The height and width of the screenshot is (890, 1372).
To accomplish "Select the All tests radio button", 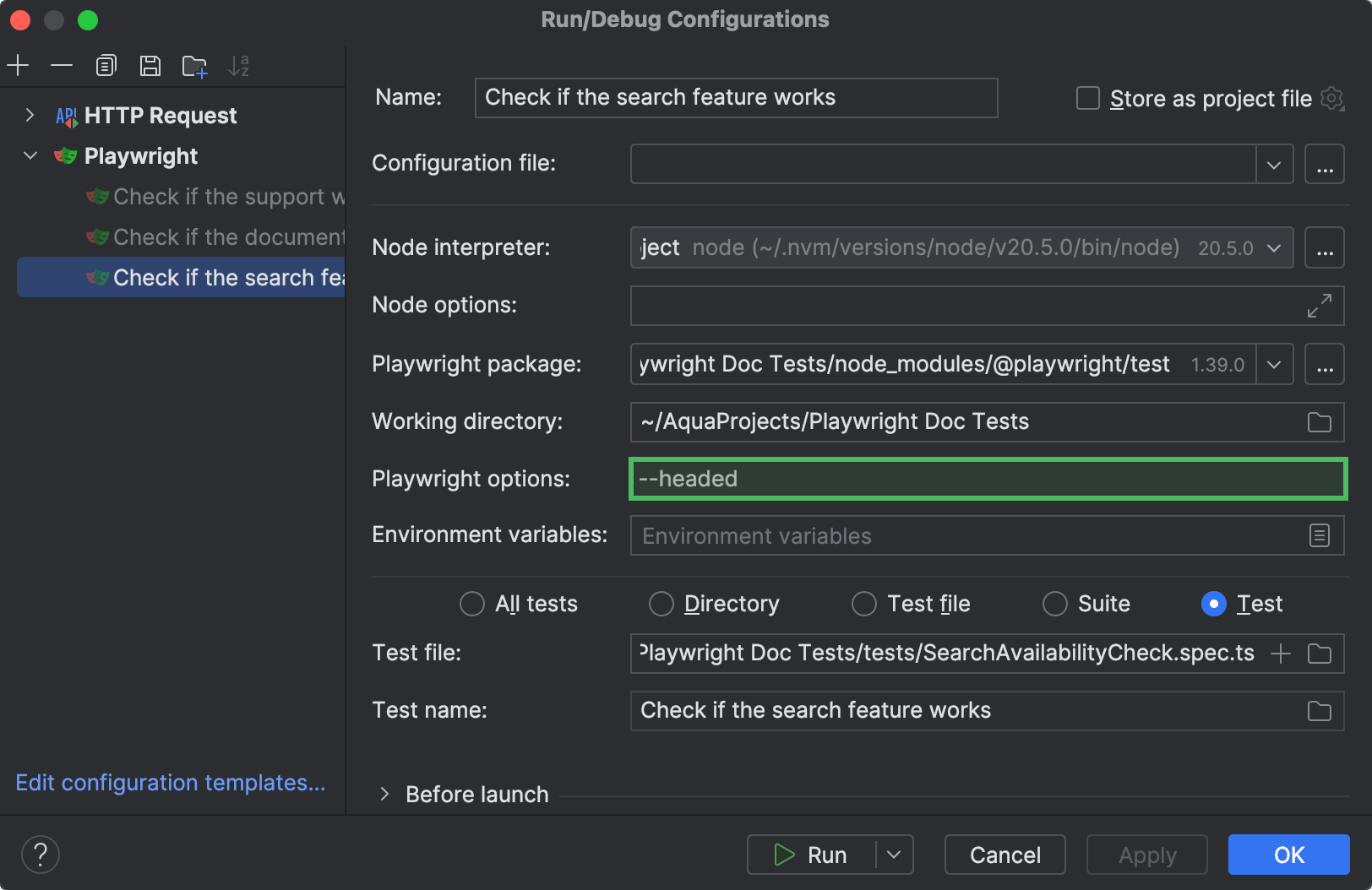I will coord(471,604).
